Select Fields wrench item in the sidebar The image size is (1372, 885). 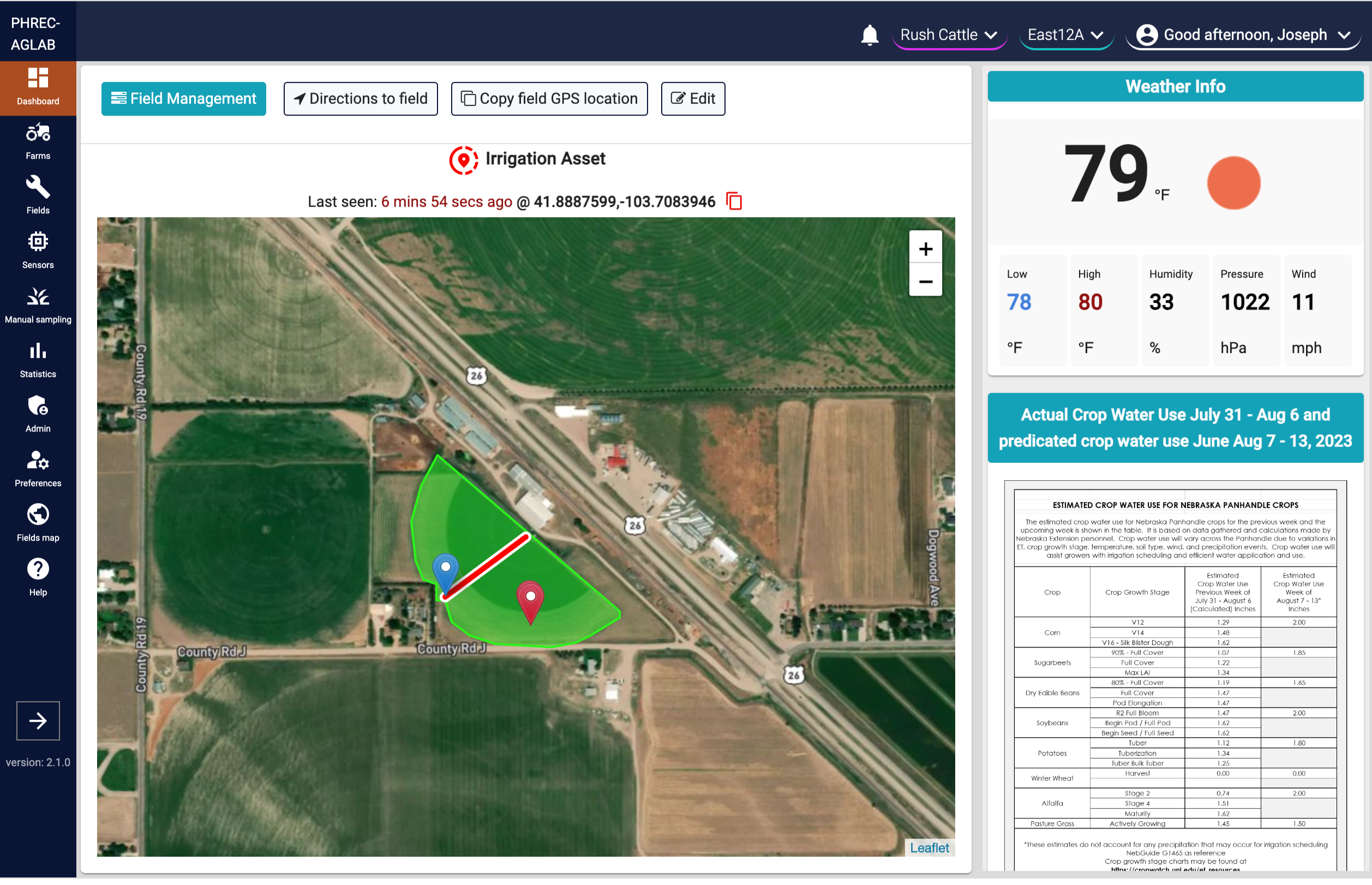click(x=38, y=196)
